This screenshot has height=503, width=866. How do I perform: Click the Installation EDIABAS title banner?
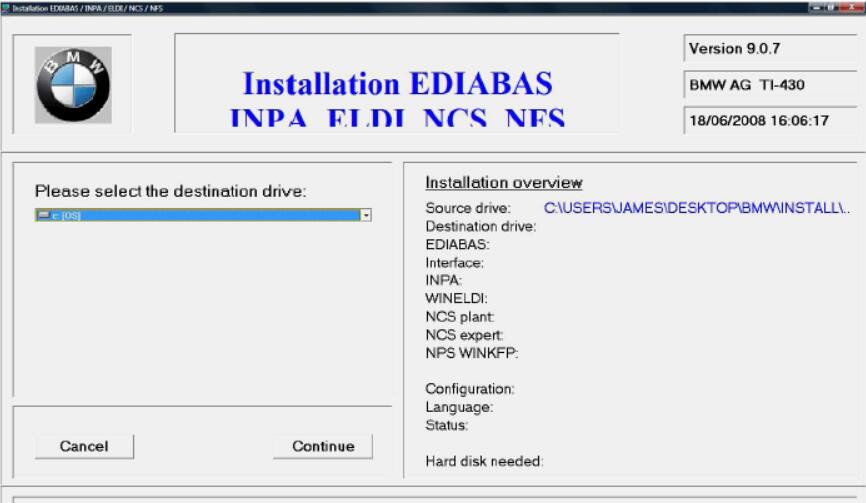[x=397, y=83]
